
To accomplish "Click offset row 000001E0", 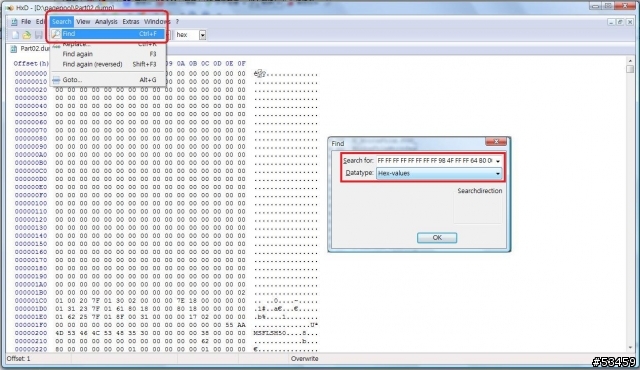I will (31, 317).
